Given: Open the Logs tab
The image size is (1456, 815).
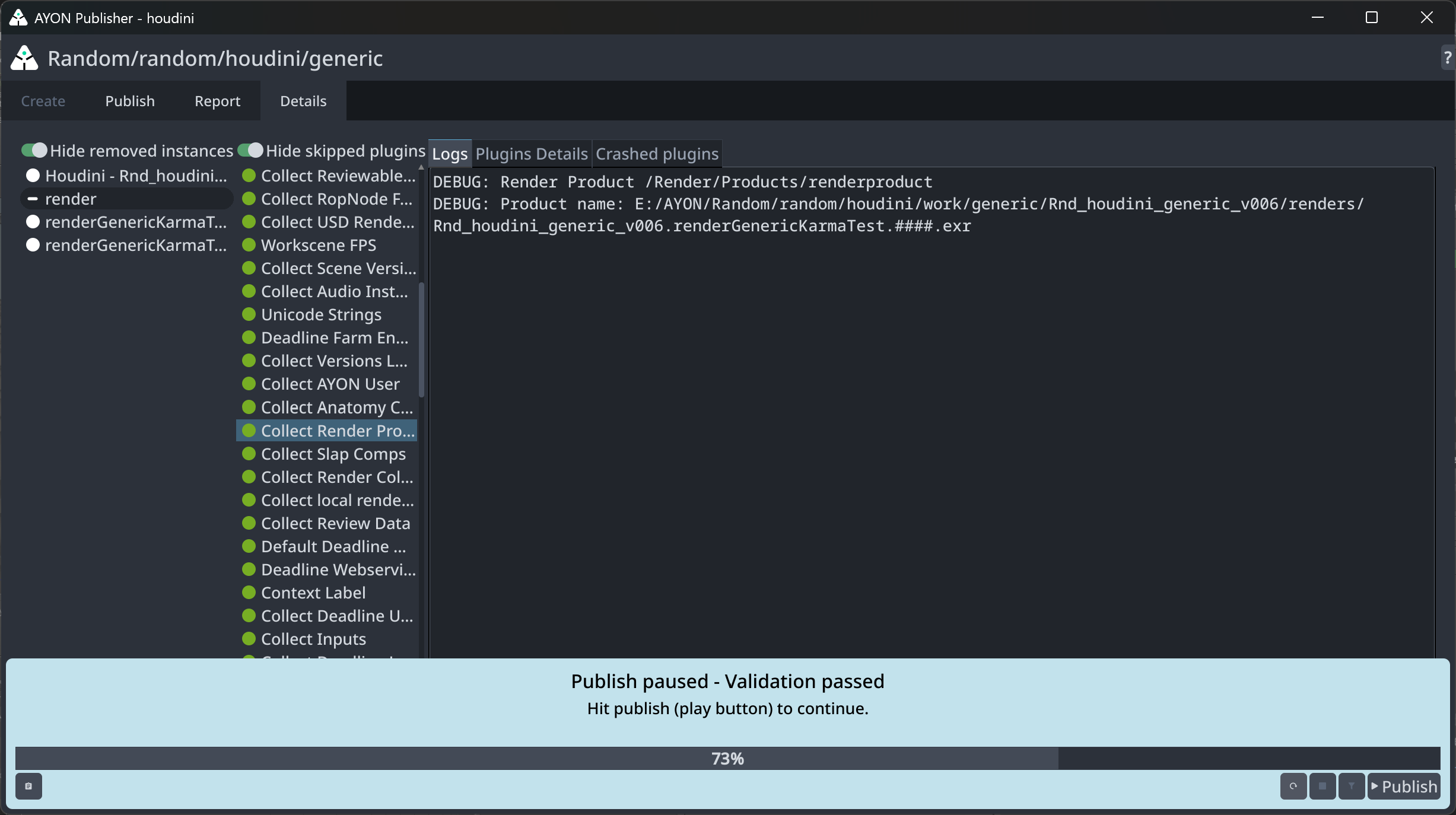Looking at the screenshot, I should pyautogui.click(x=450, y=154).
